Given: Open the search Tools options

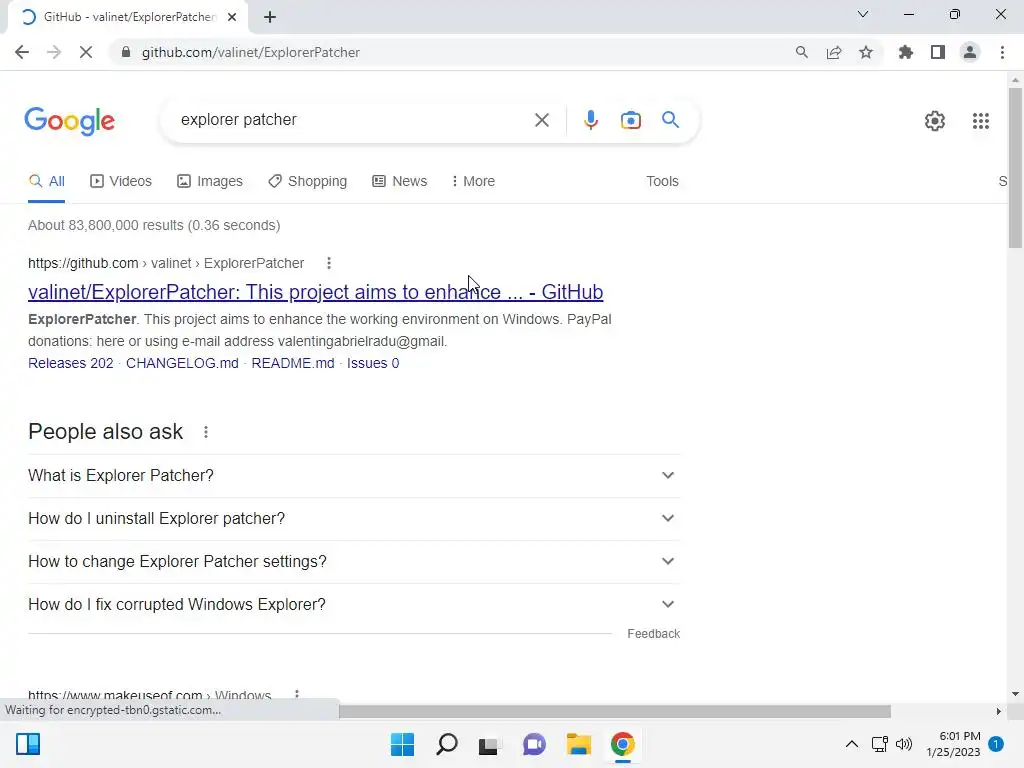Looking at the screenshot, I should (662, 182).
